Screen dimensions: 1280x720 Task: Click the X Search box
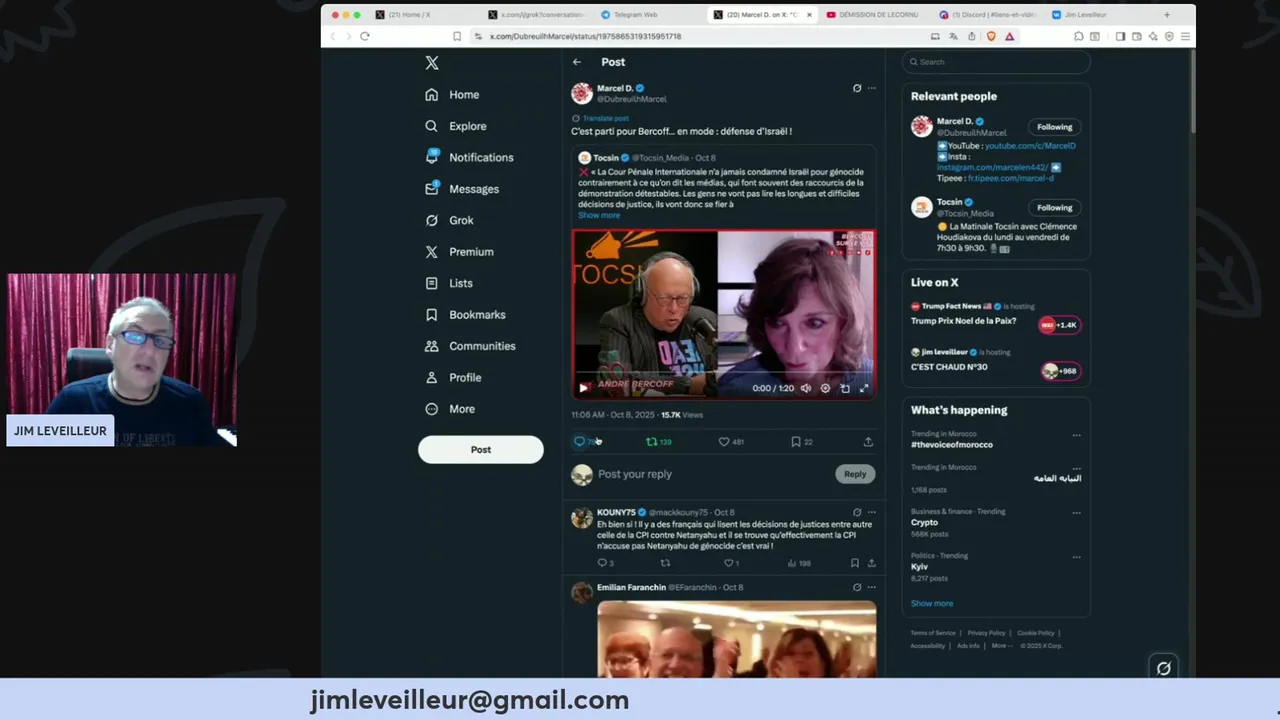pos(996,62)
